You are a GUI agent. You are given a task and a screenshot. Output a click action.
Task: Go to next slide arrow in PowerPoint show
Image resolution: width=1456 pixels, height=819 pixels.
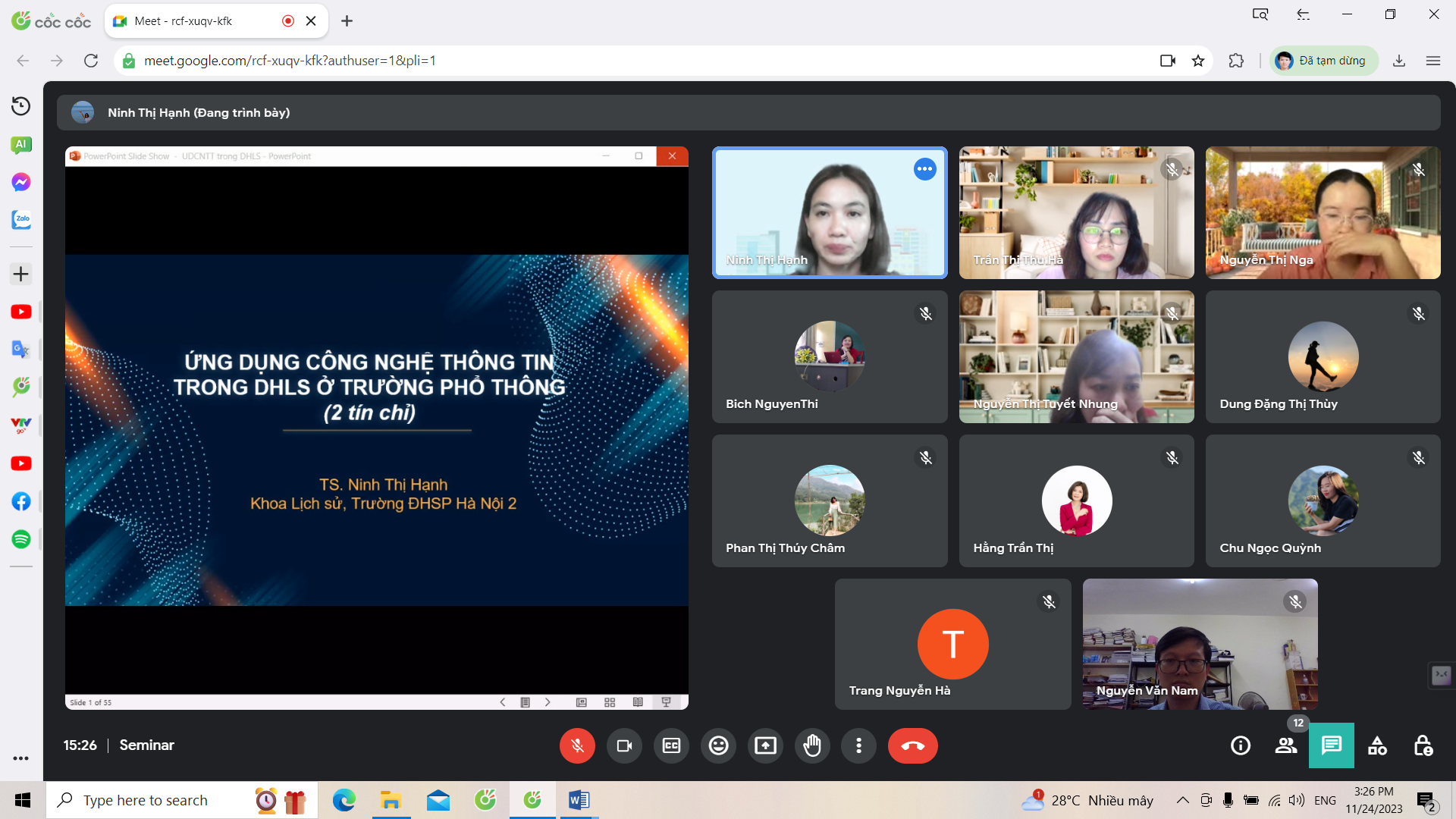click(x=548, y=702)
